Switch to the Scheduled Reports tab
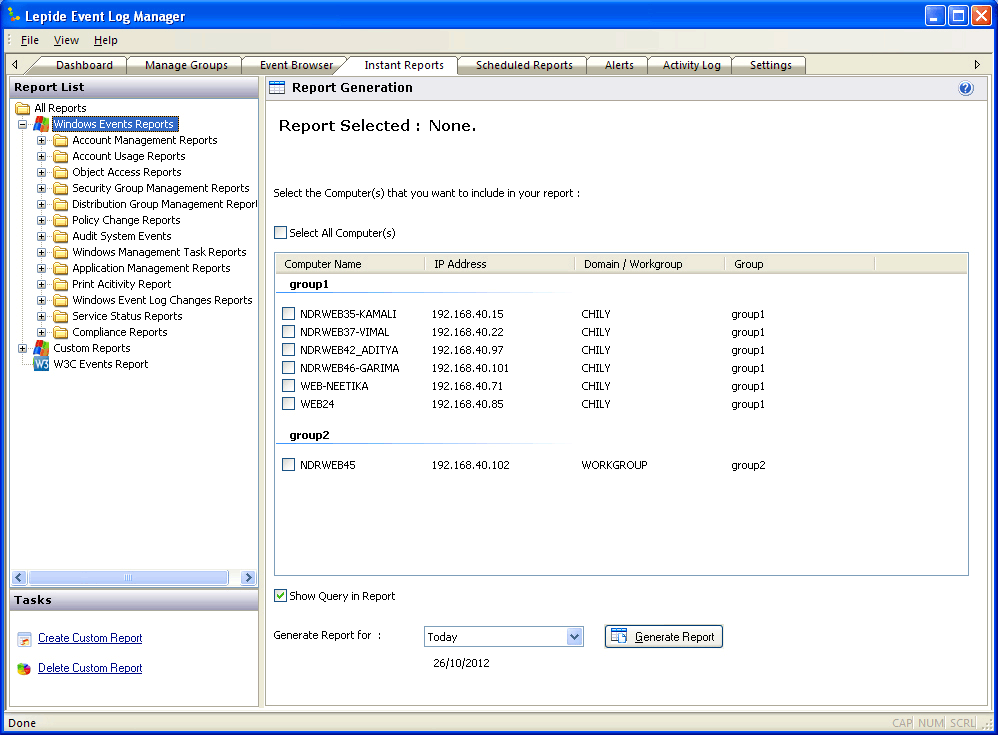998x735 pixels. coord(524,65)
